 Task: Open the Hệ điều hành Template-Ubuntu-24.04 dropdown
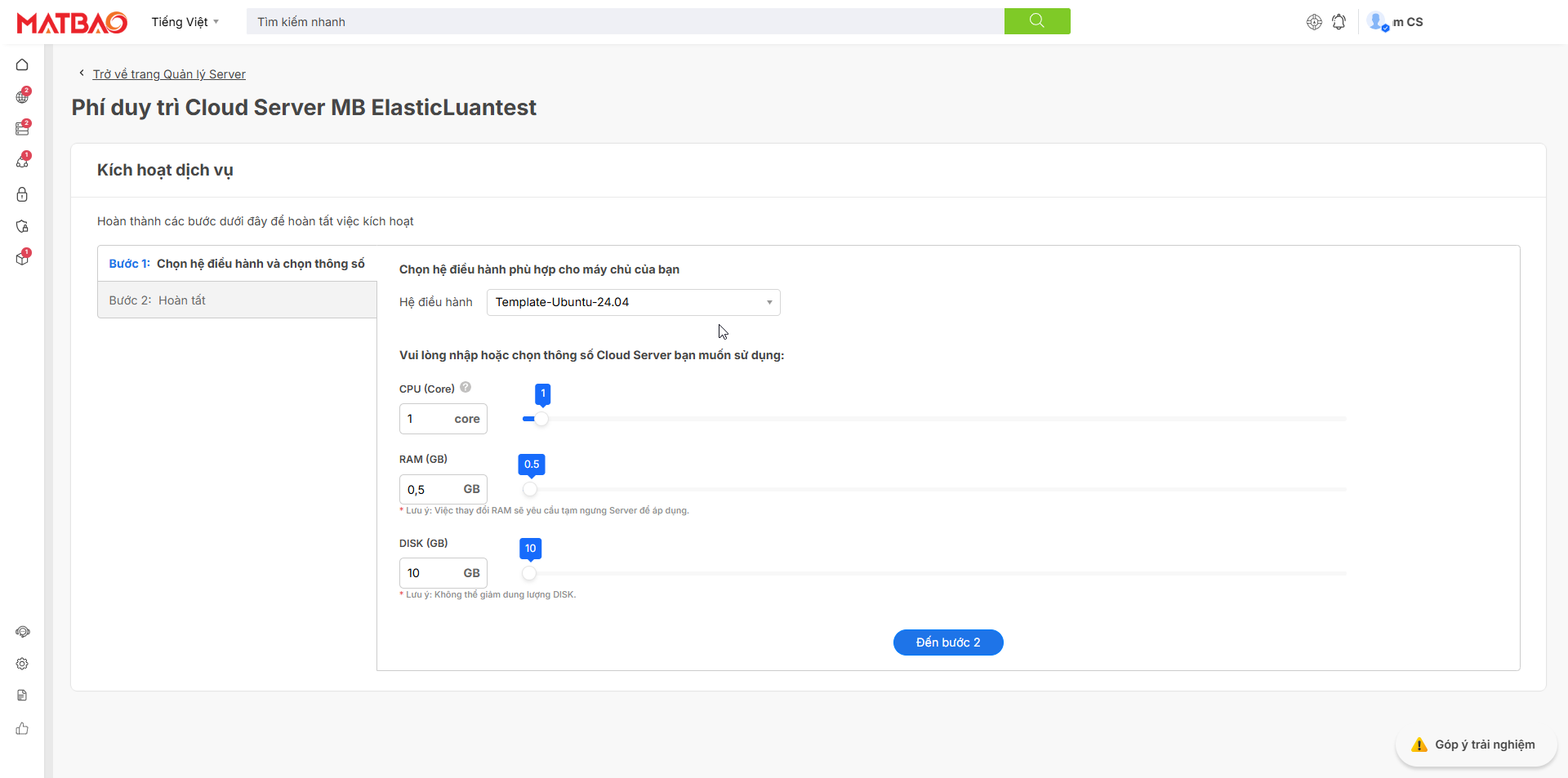pyautogui.click(x=633, y=302)
